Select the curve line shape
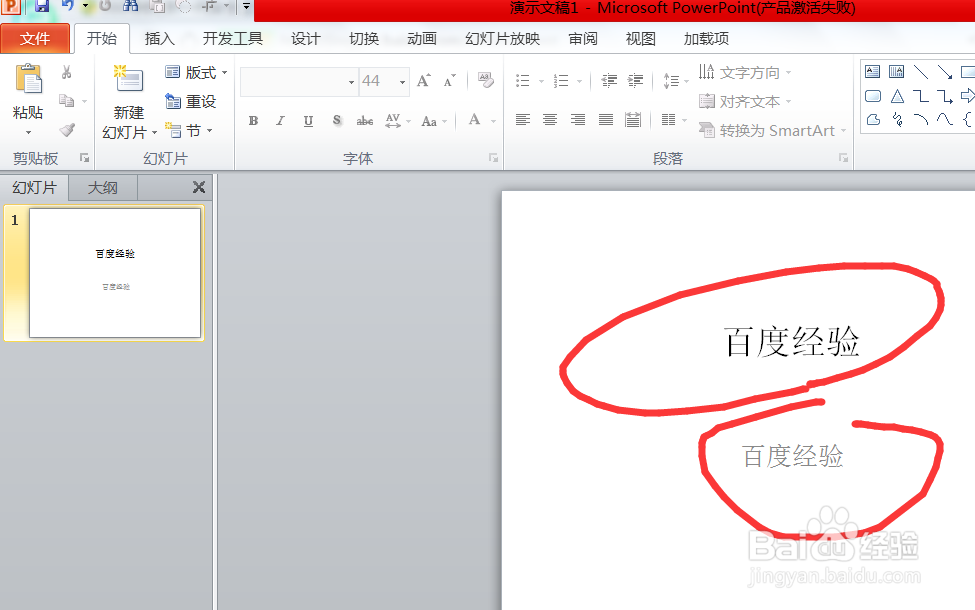 (945, 119)
